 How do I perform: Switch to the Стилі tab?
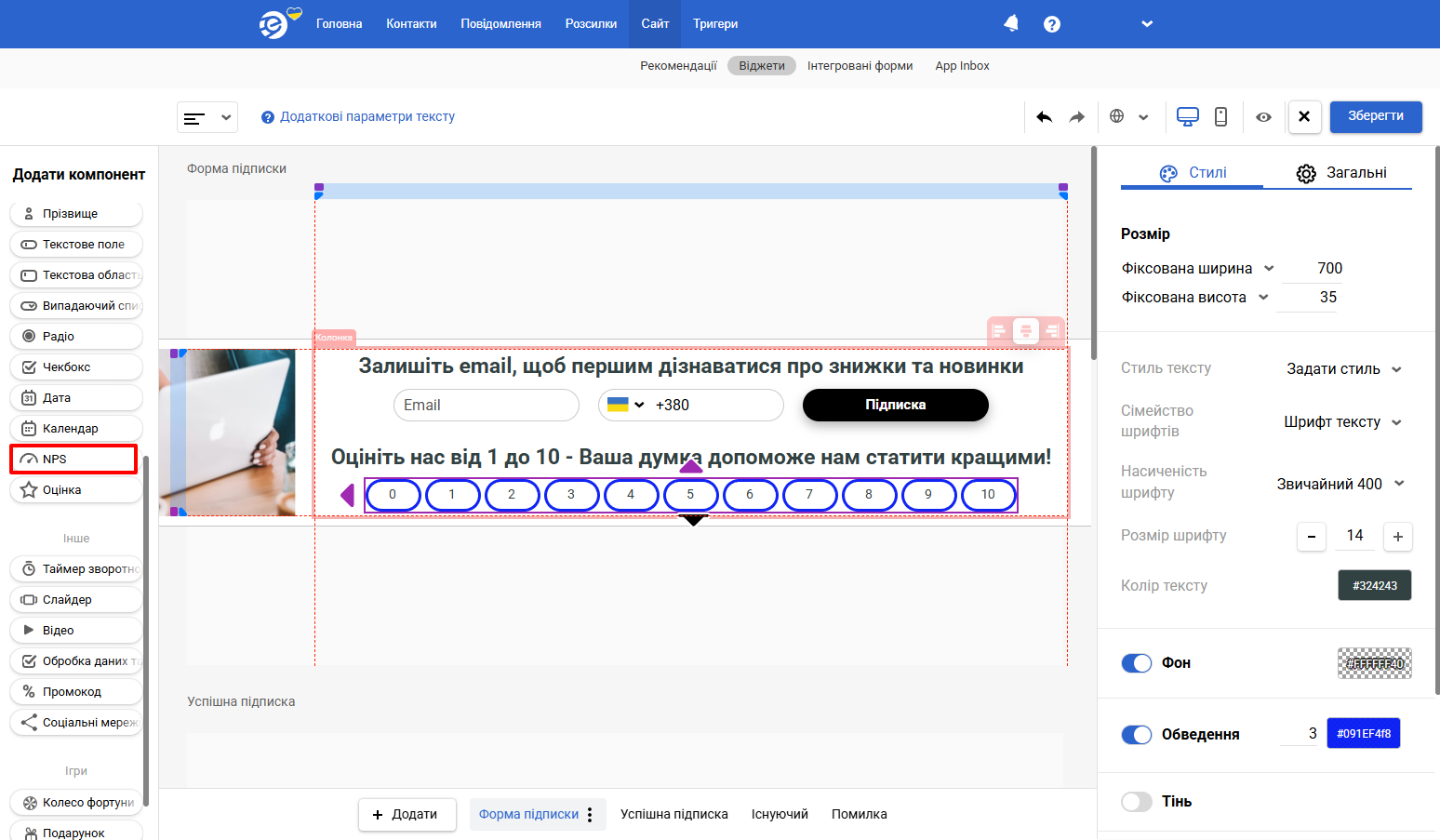[x=1193, y=173]
